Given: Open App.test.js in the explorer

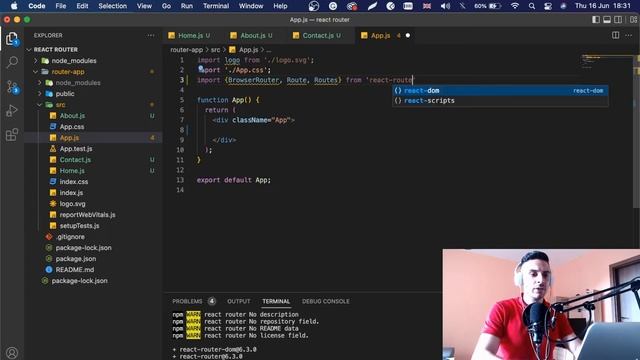Looking at the screenshot, I should tap(76, 149).
